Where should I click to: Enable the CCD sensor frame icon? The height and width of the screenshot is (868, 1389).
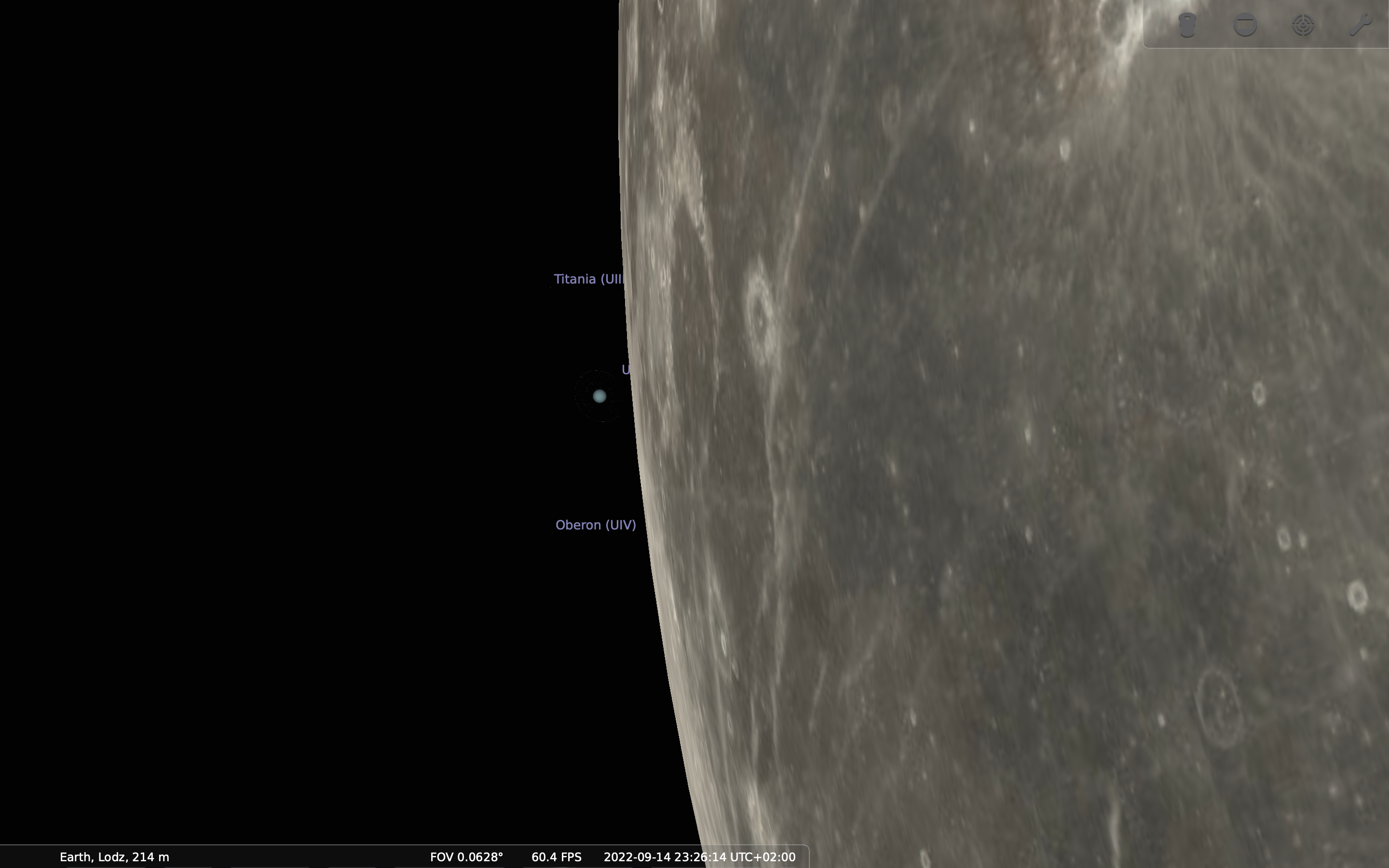pyautogui.click(x=1245, y=25)
